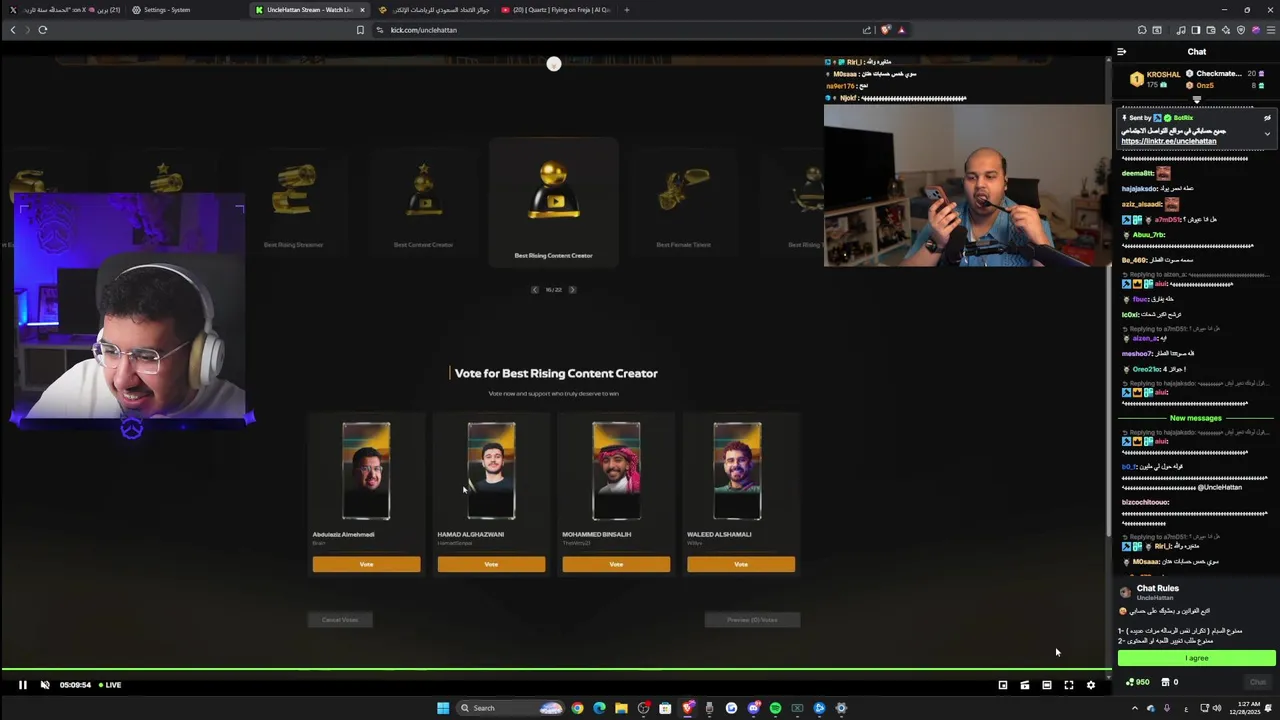Open a new browser tab
Image resolution: width=1280 pixels, height=720 pixels.
click(x=627, y=10)
